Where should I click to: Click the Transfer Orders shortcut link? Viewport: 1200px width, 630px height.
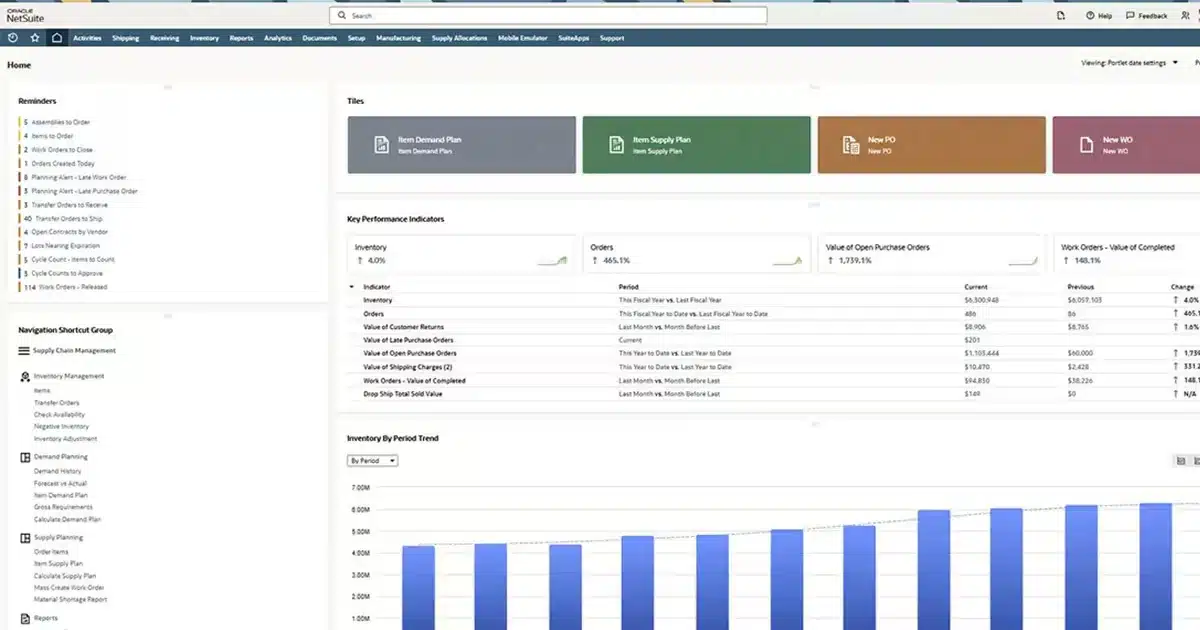[x=56, y=405]
